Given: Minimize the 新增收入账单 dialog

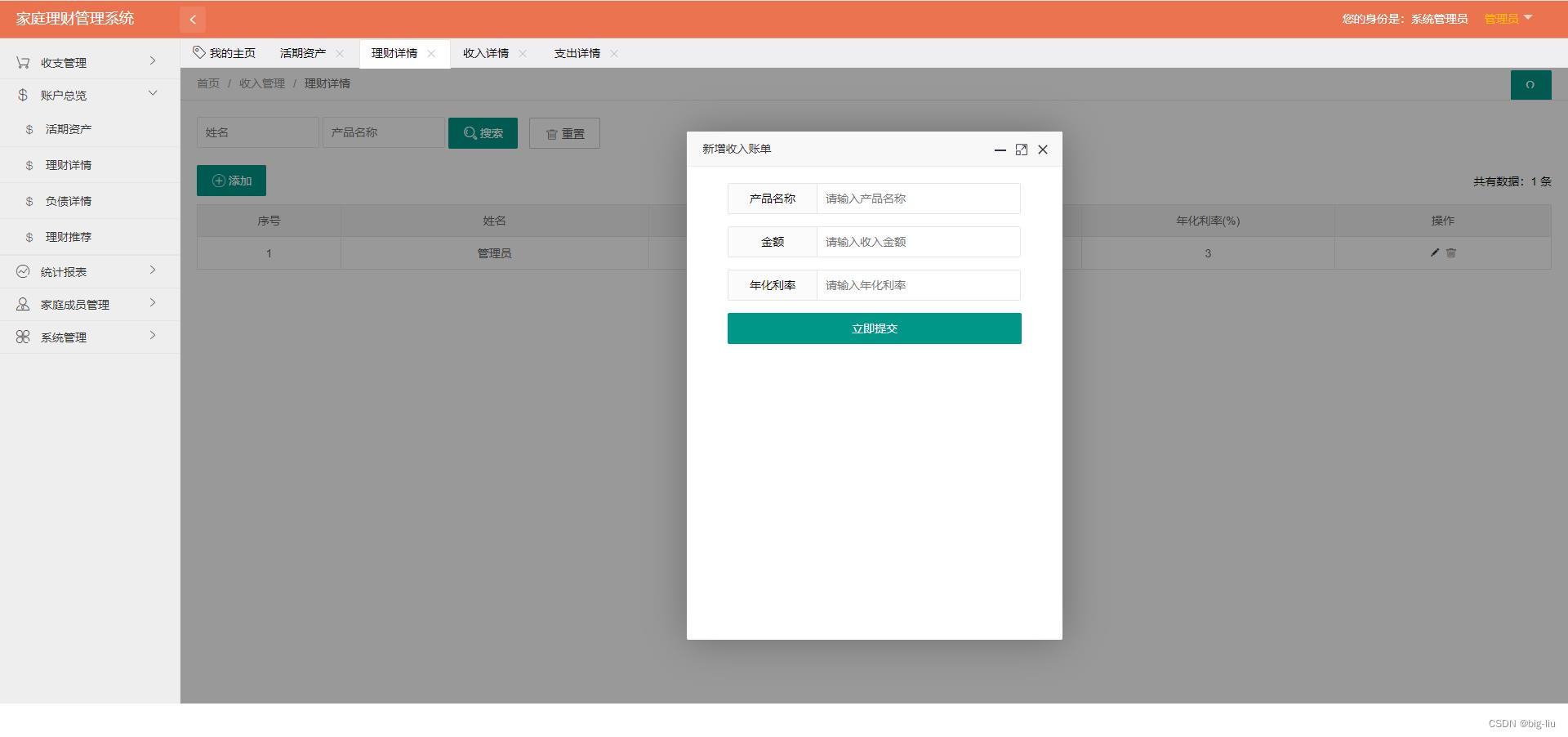Looking at the screenshot, I should (x=1000, y=150).
